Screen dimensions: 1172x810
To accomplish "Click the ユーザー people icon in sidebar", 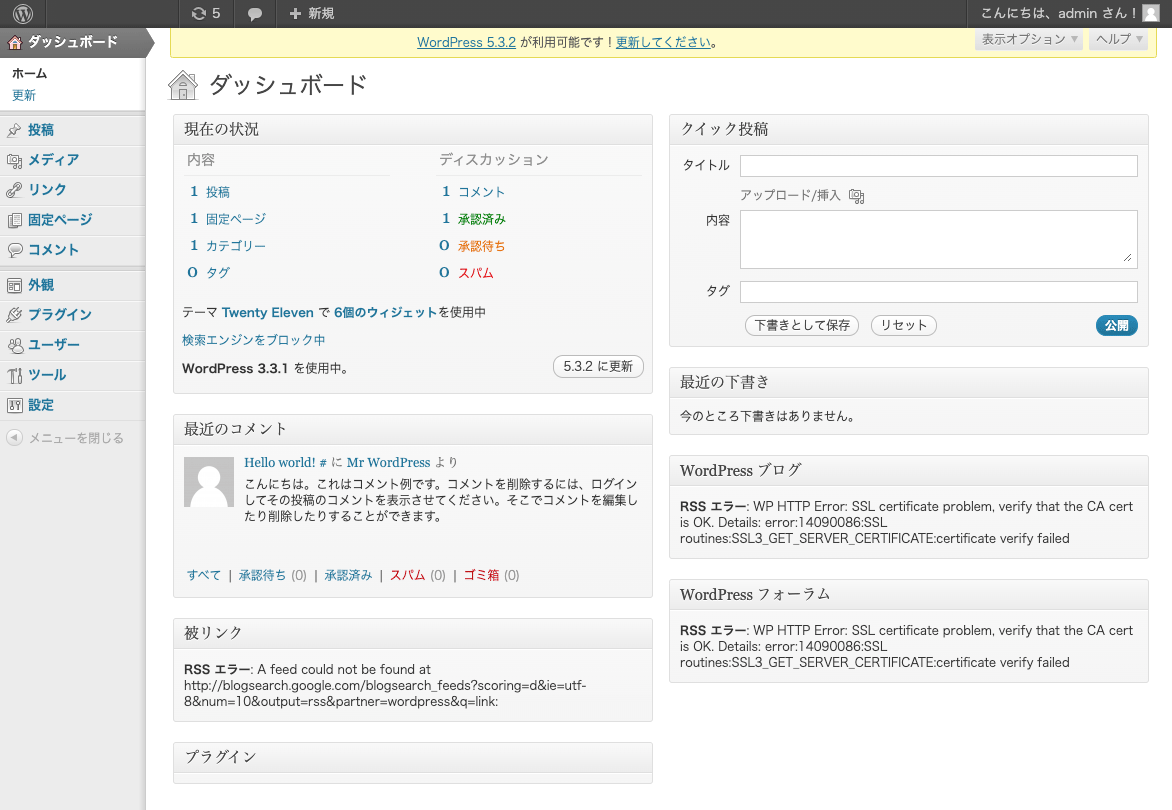I will click(x=14, y=345).
